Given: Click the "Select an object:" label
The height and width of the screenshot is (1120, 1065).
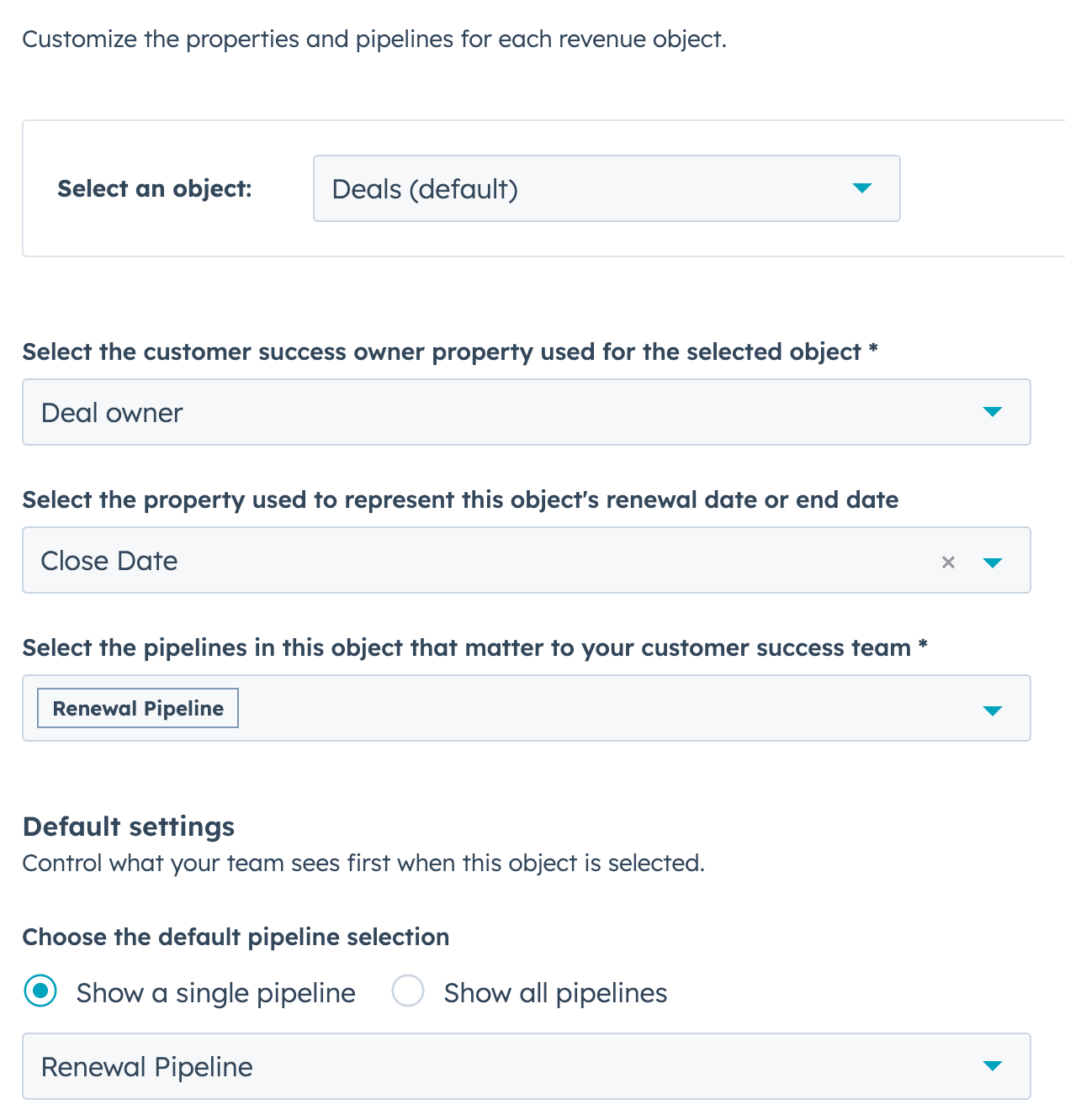Looking at the screenshot, I should (x=155, y=188).
